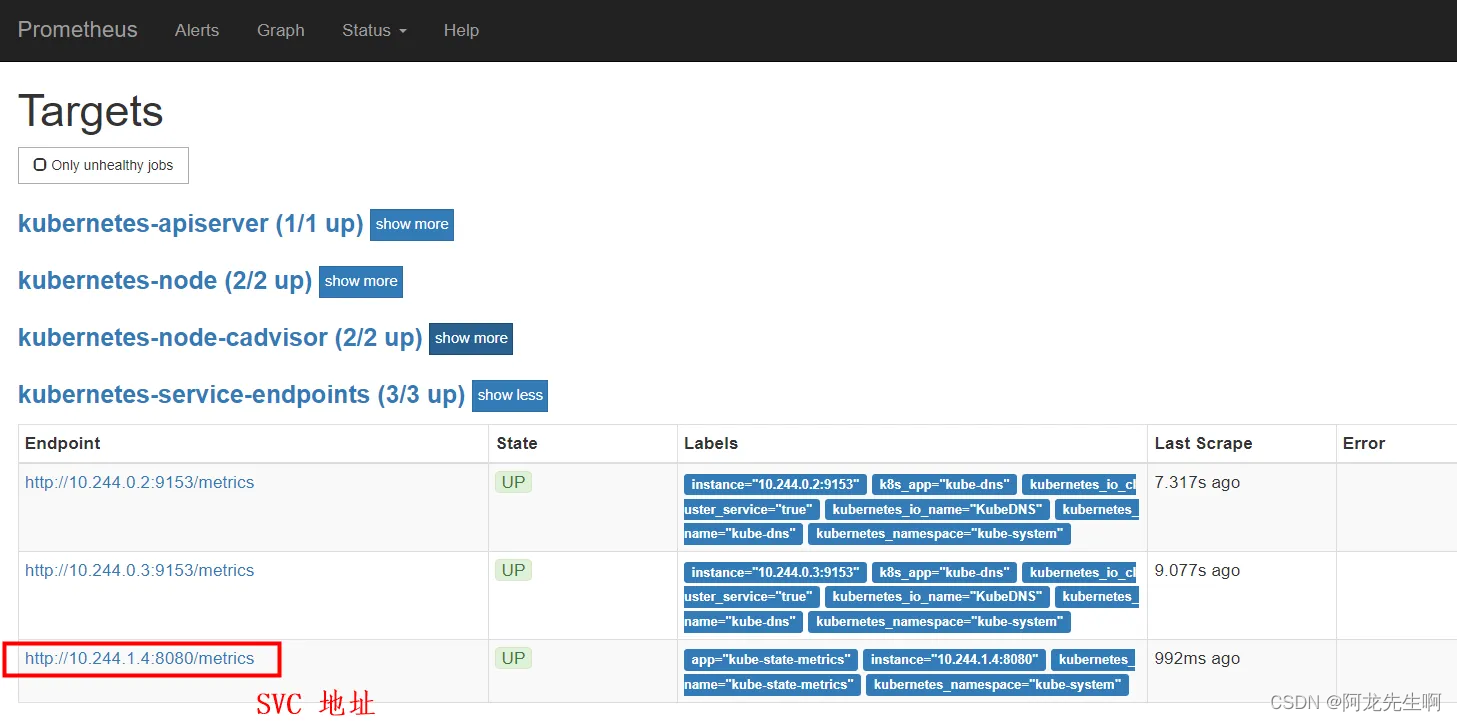Go to the Graph page
Screen dimensions: 1457x721
[280, 30]
